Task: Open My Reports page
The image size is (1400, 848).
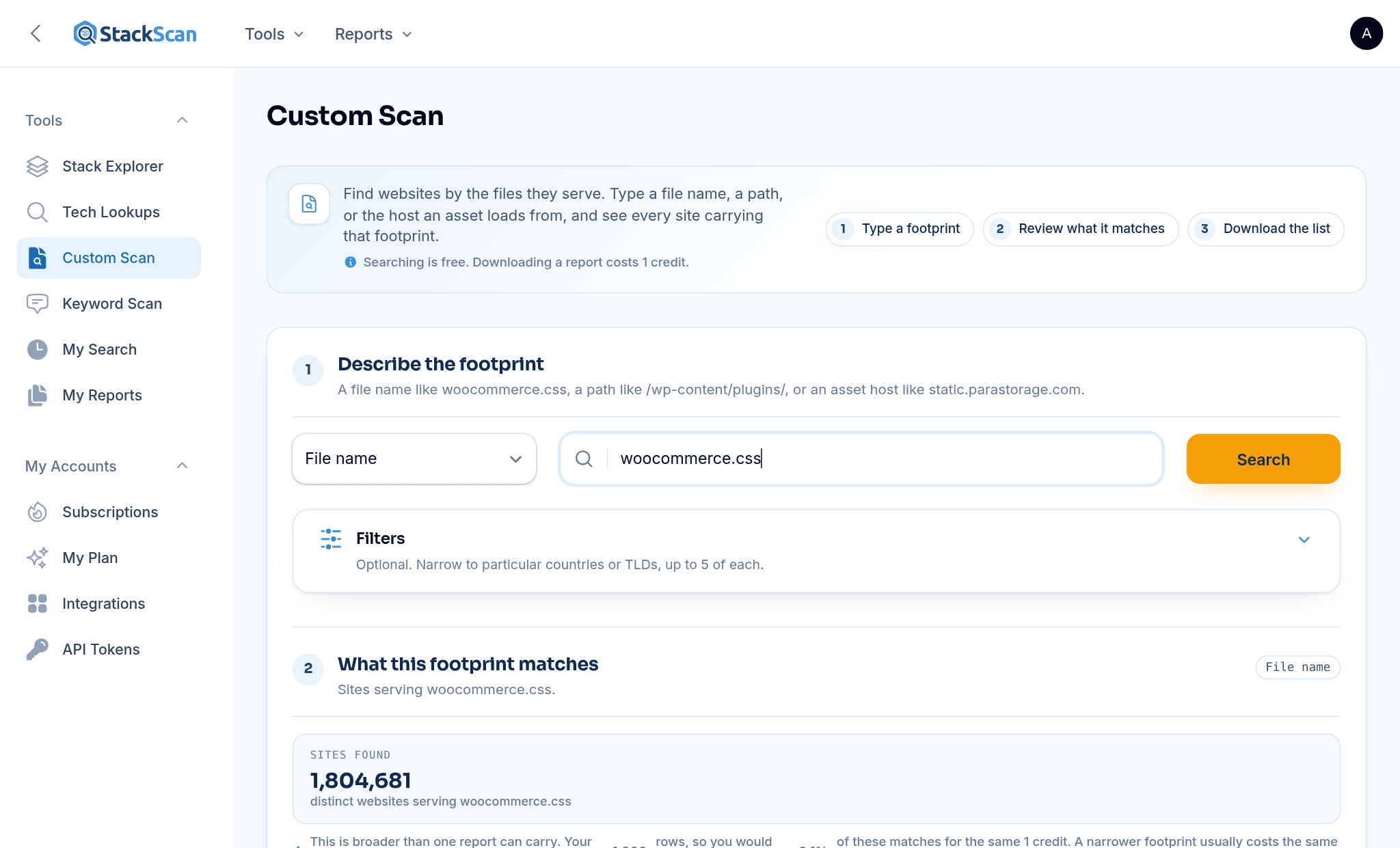Action: (x=109, y=395)
